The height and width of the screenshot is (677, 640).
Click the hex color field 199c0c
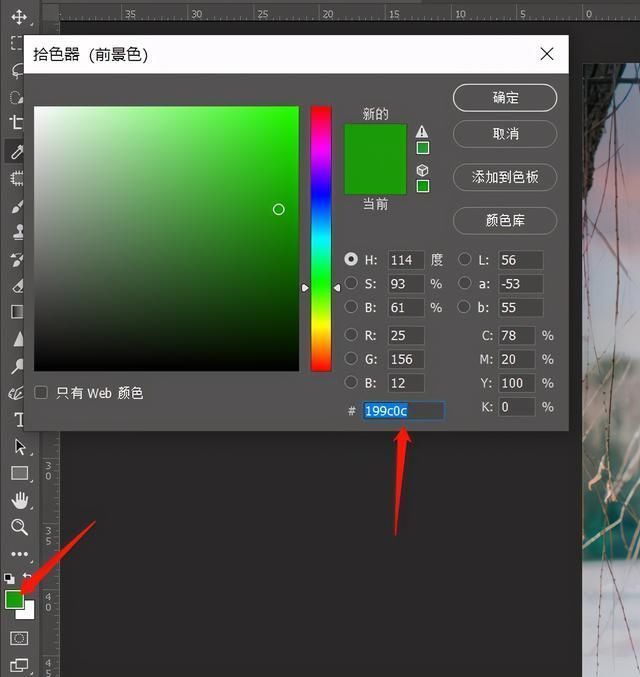(x=403, y=411)
